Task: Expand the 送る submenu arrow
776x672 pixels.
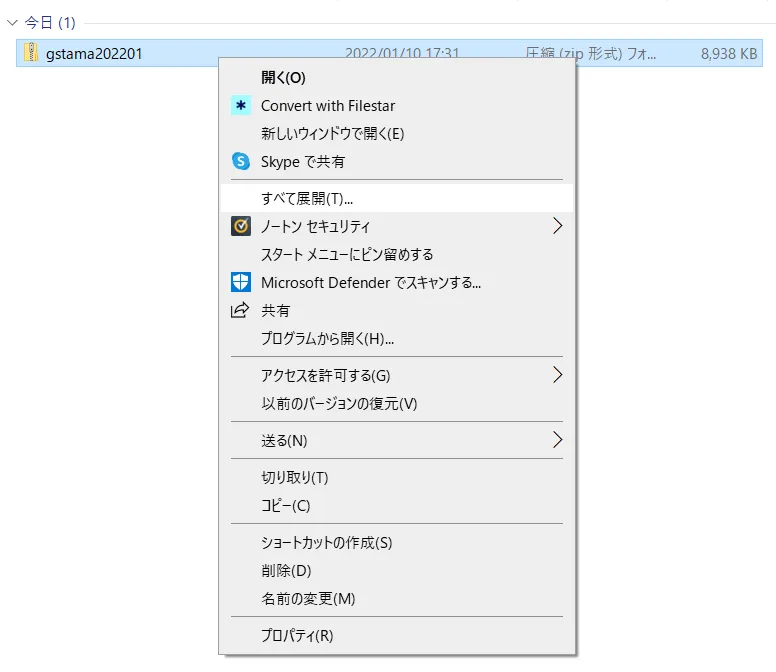Action: coord(557,440)
